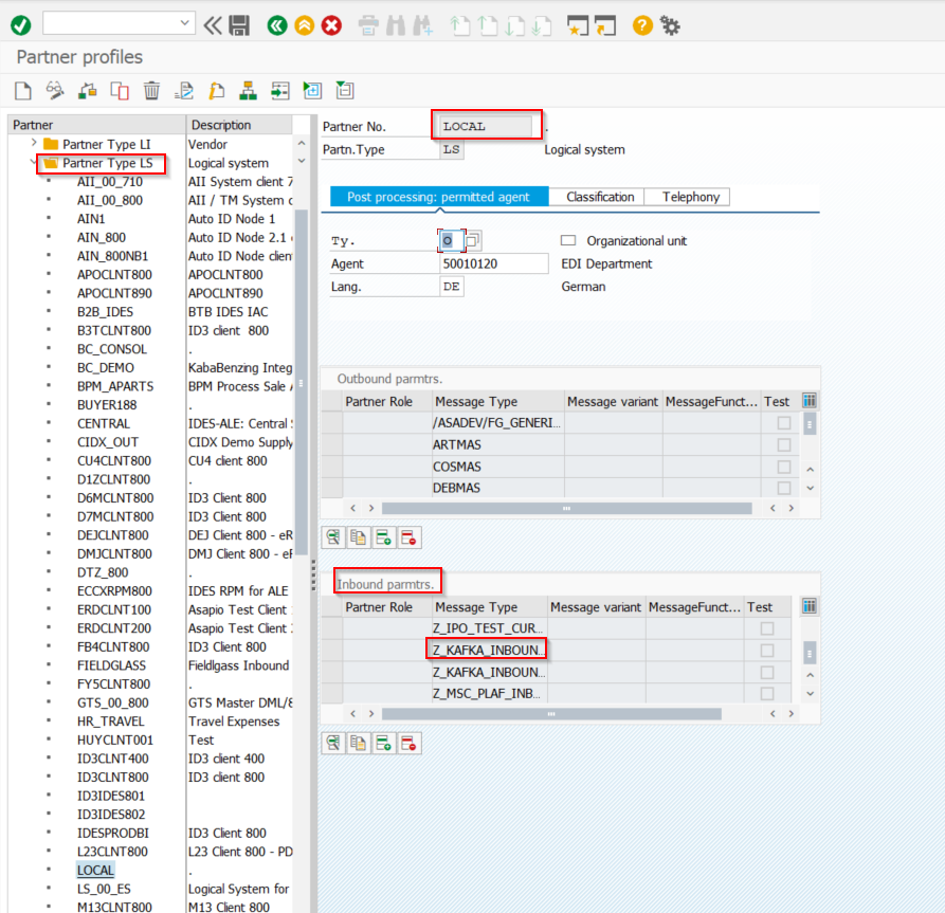Click inbound Delete parameter minus icon
Screen dimensions: 945x913
tap(409, 743)
